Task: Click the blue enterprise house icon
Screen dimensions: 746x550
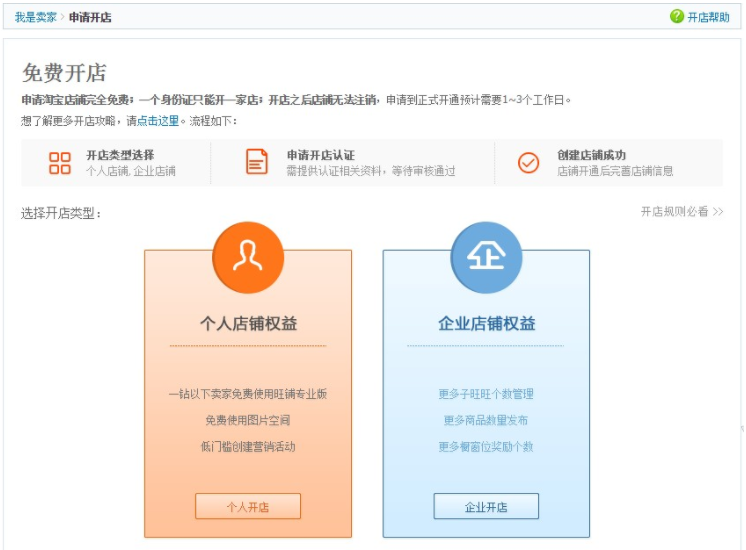Action: coord(486,257)
